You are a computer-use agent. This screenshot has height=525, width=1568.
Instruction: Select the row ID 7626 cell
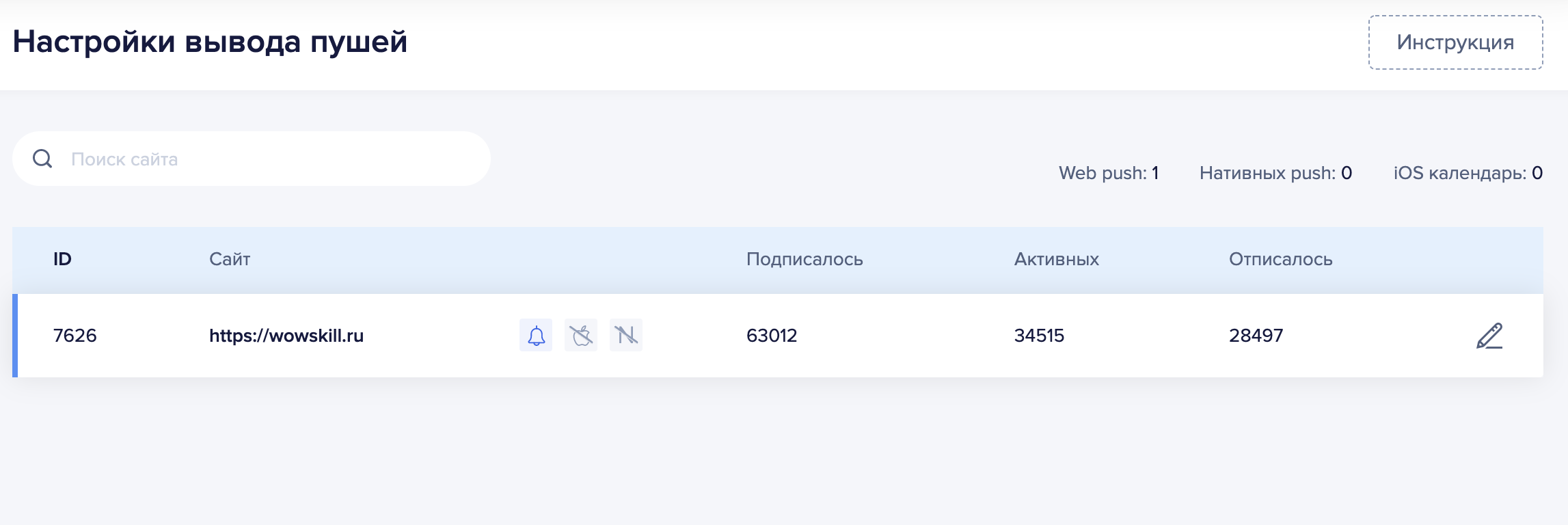click(75, 336)
